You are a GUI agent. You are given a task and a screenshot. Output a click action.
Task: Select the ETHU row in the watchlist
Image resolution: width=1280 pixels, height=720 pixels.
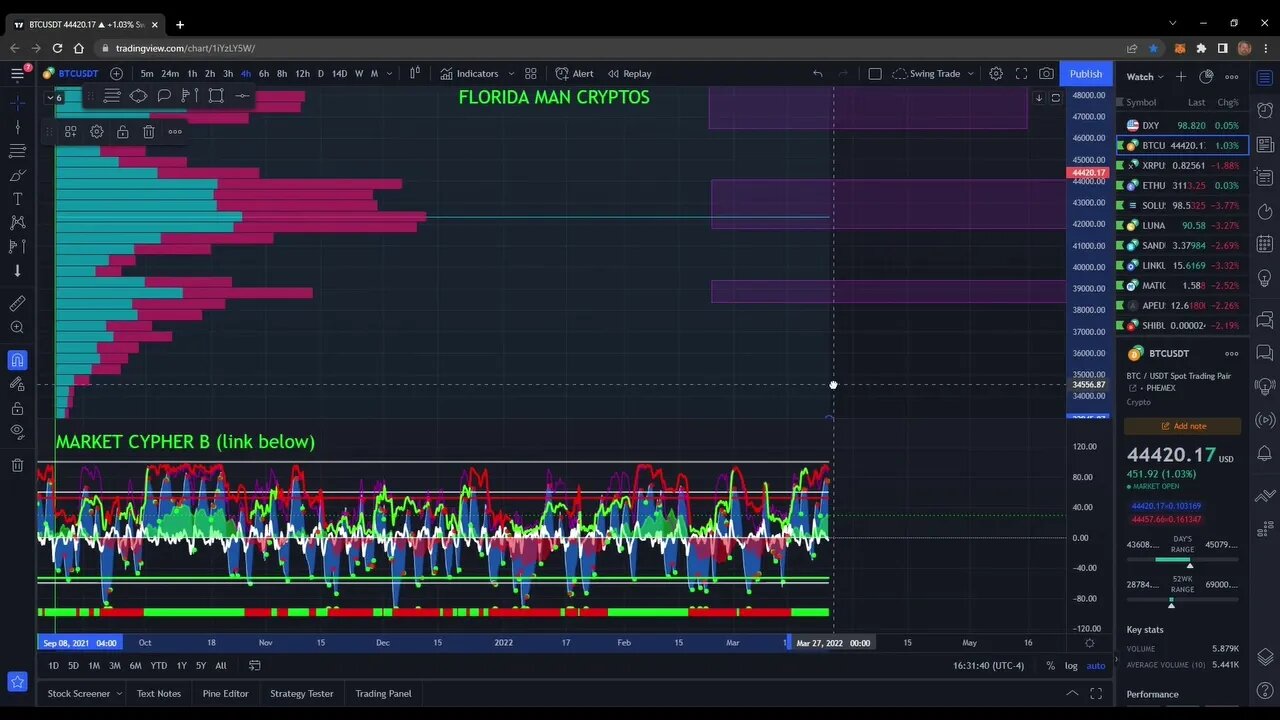(1180, 185)
